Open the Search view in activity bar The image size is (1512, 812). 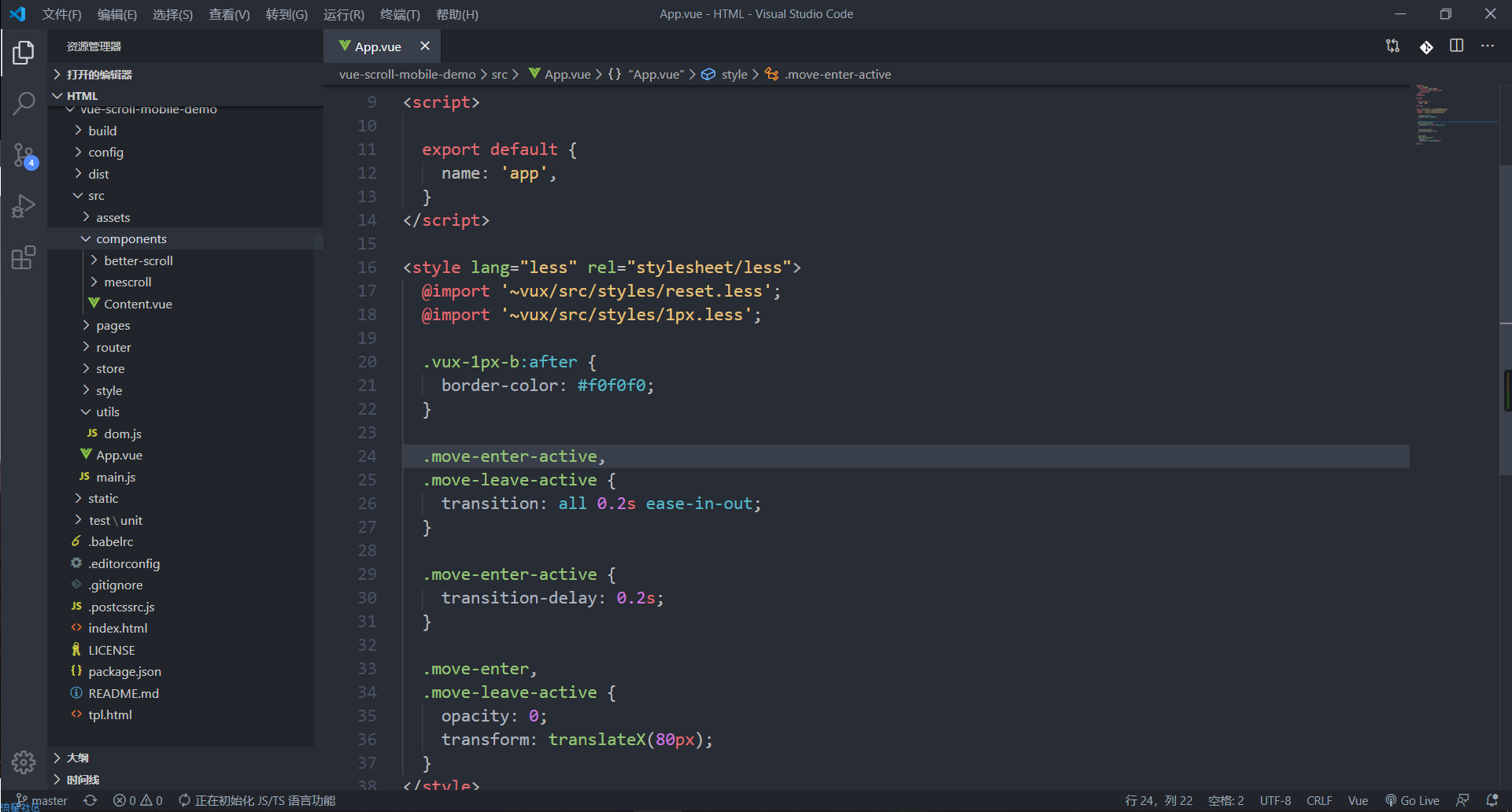[24, 103]
